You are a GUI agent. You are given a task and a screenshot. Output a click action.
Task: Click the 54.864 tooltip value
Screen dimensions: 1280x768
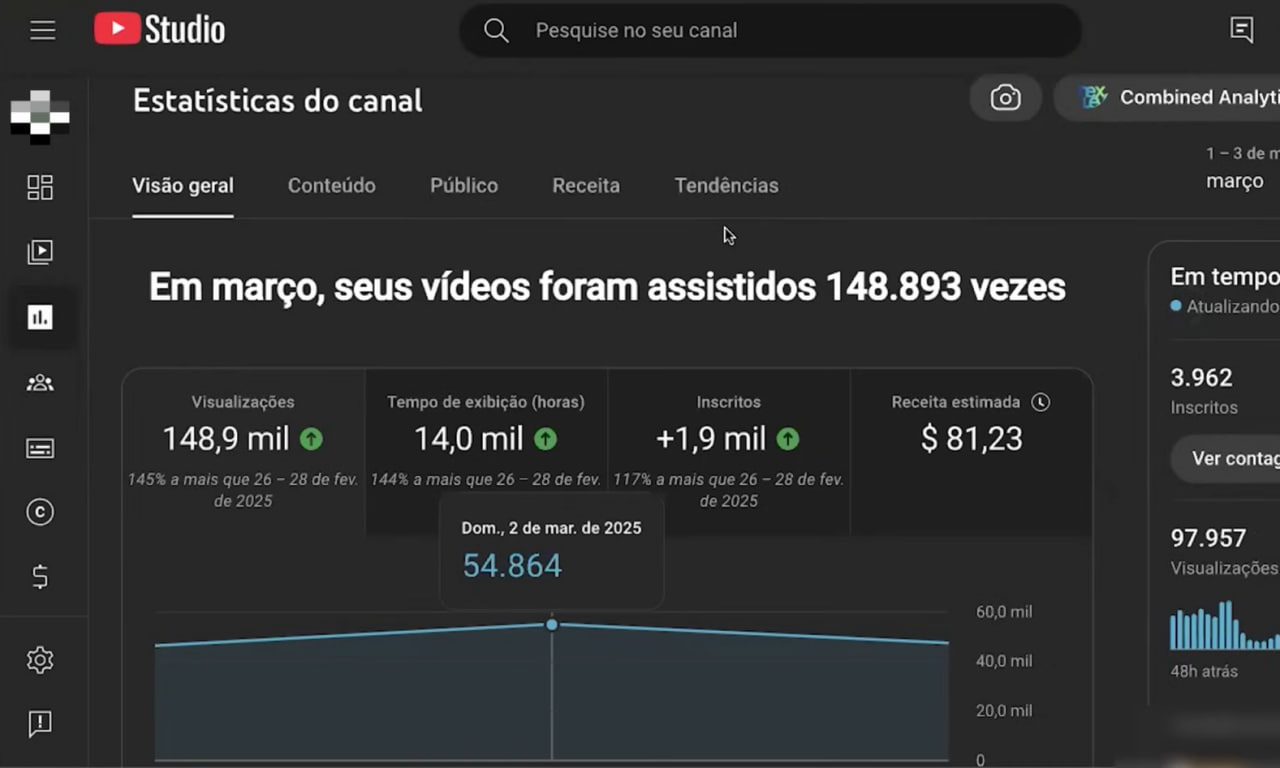point(512,566)
